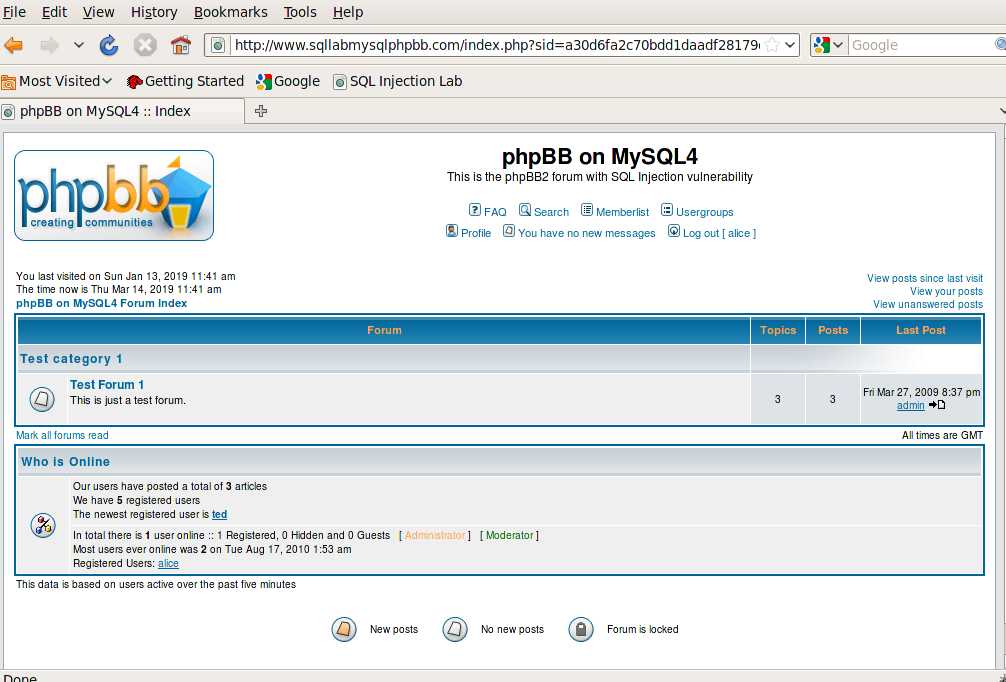This screenshot has height=682, width=1006.
Task: Open the FAQ link
Action: (495, 212)
